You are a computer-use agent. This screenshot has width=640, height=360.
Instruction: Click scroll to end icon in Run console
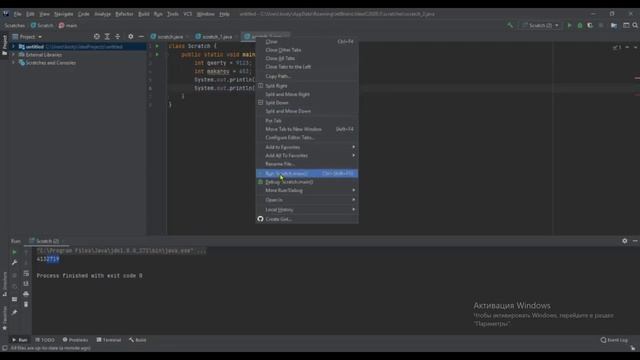pos(26,283)
